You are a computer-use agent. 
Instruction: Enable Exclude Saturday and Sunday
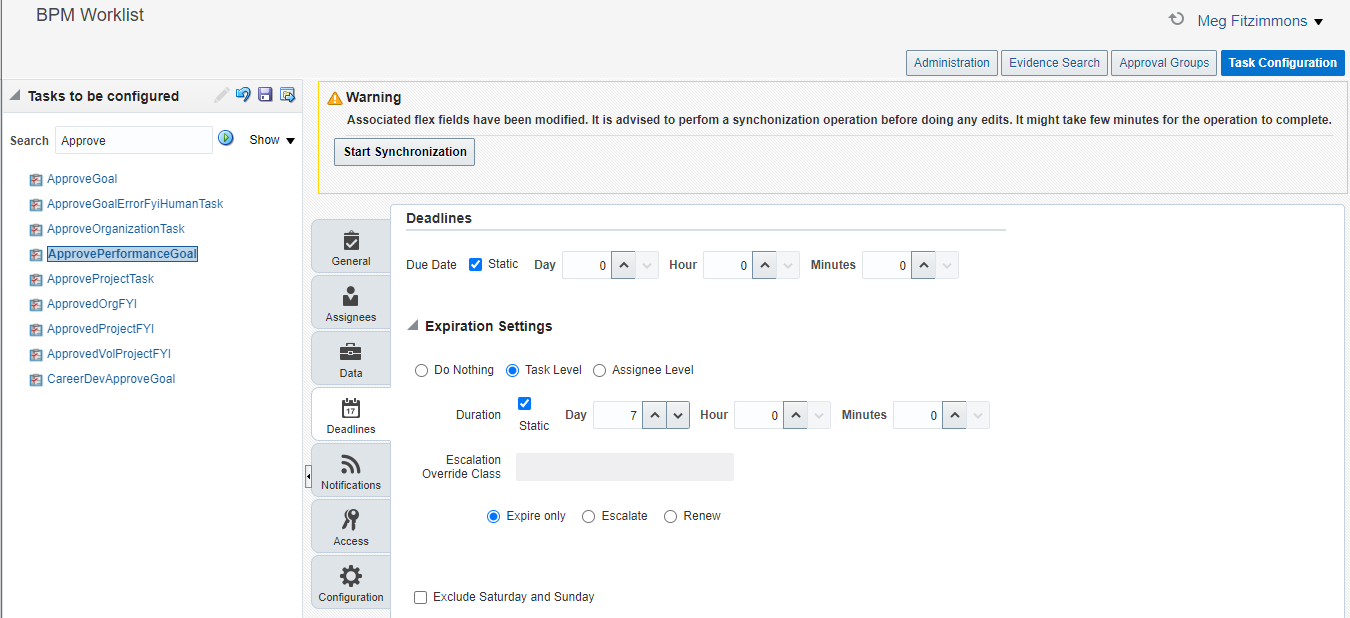pos(421,597)
